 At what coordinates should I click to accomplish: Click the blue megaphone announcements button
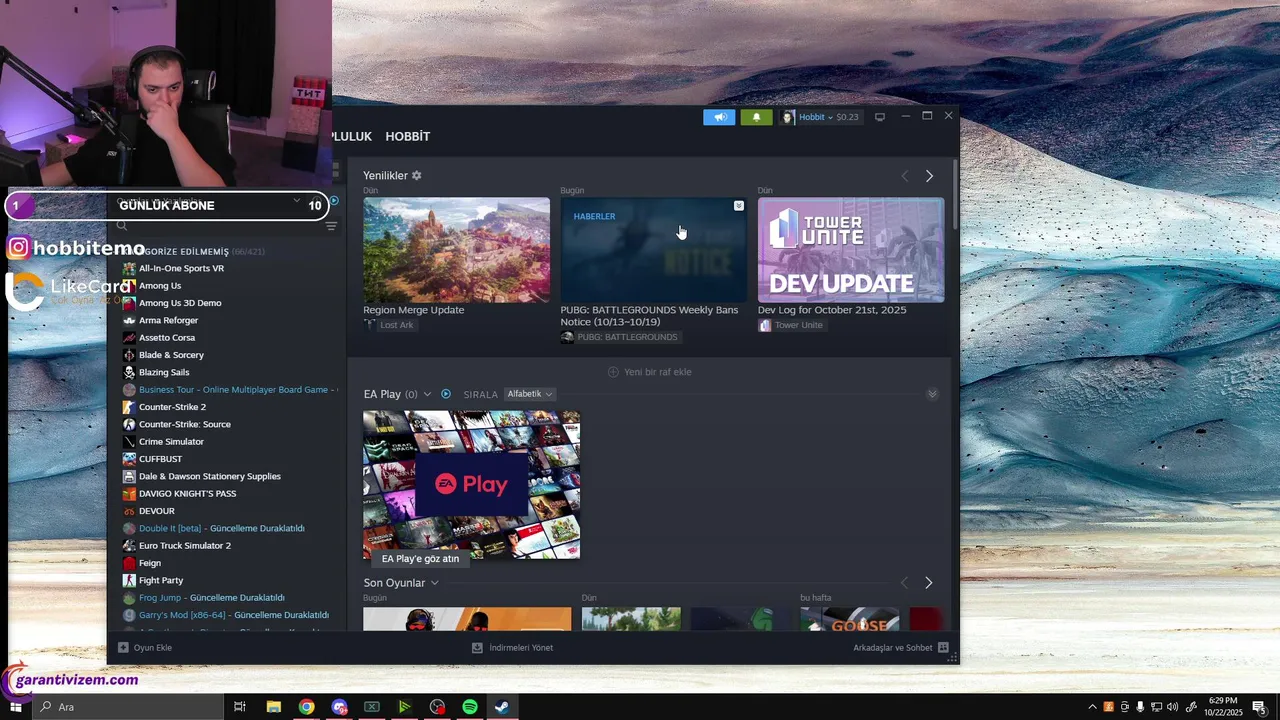pyautogui.click(x=719, y=117)
